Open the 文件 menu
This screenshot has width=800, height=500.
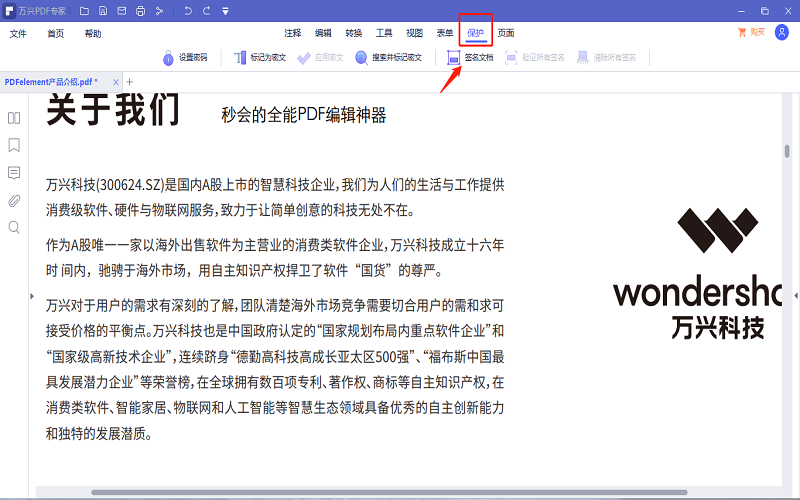click(x=18, y=33)
